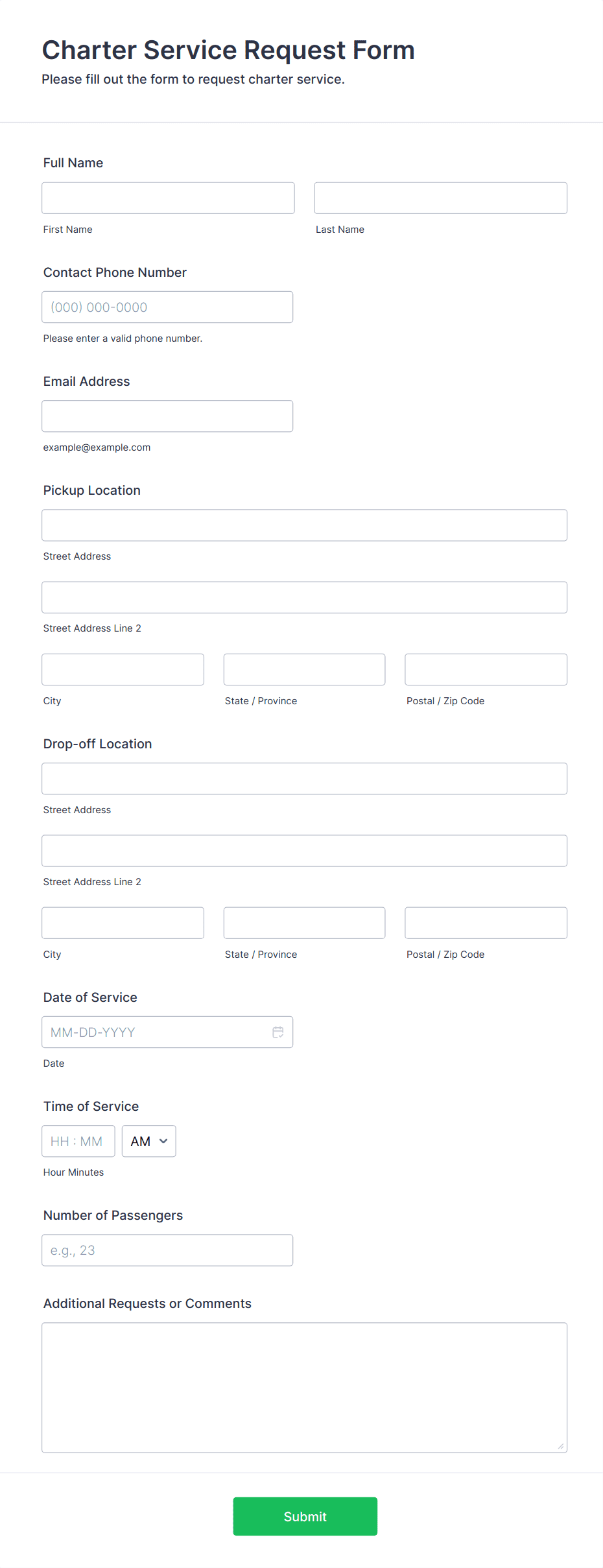
Task: Click the Drop-off City field
Action: 123,923
